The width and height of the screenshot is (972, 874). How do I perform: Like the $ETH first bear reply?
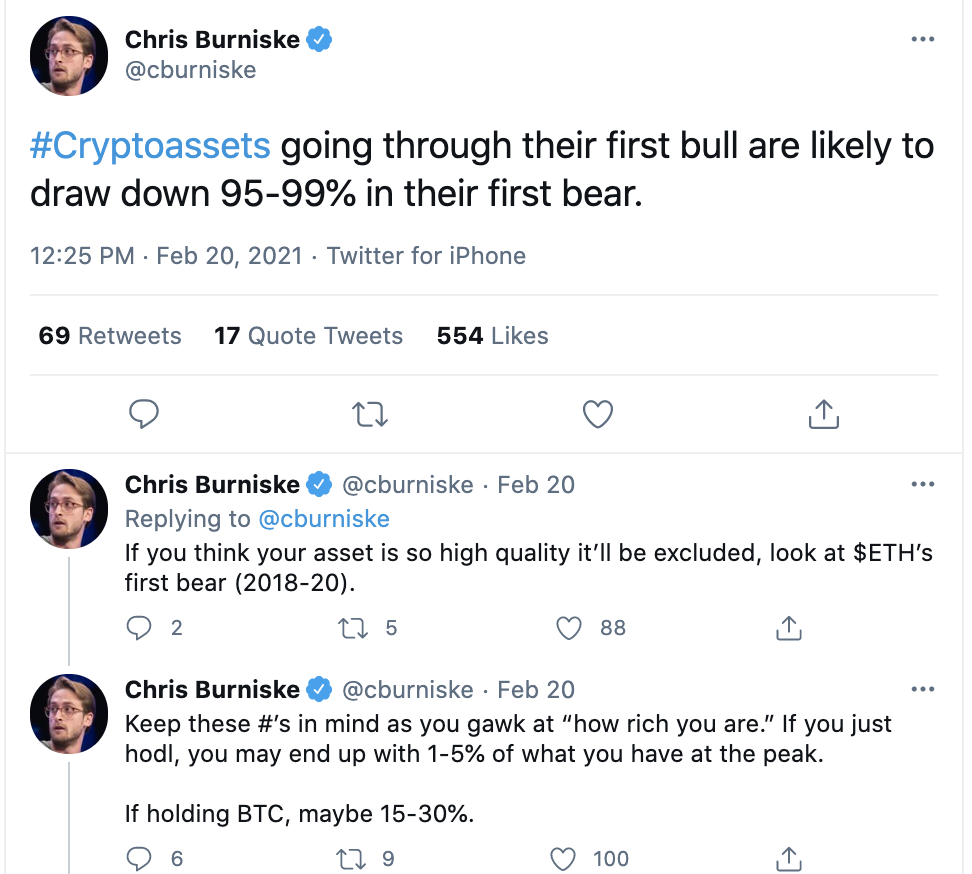point(569,628)
